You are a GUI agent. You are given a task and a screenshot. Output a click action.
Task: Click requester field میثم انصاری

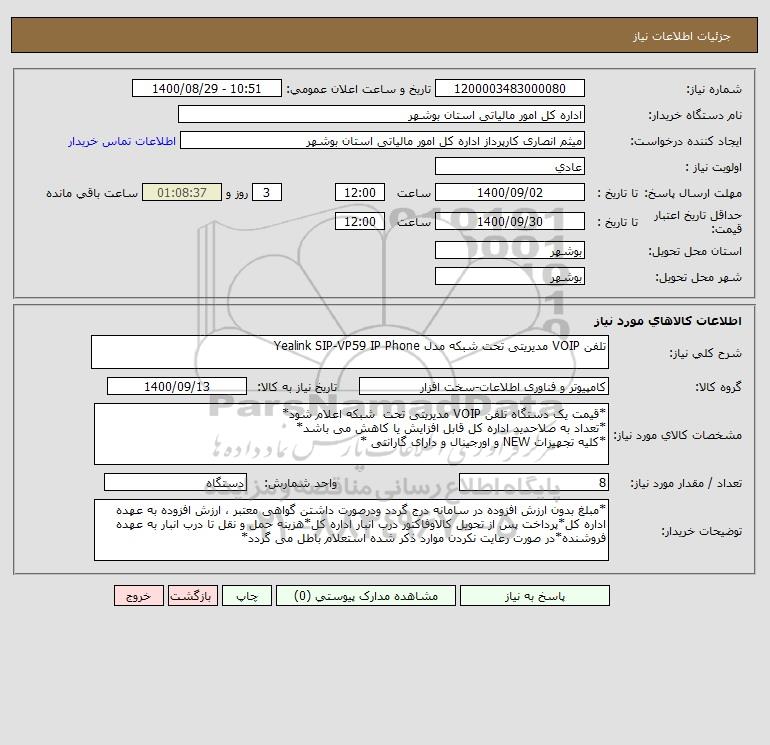[383, 140]
